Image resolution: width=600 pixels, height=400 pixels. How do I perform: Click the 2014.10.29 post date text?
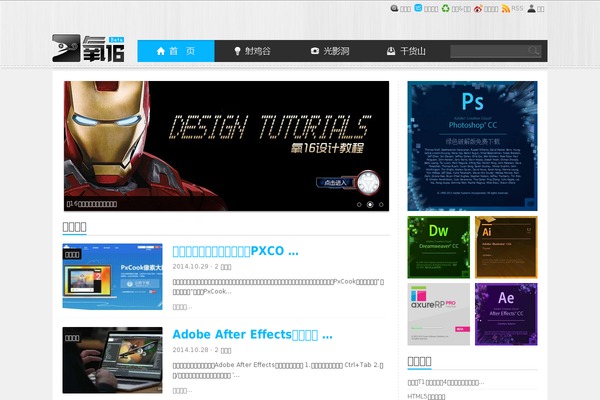click(x=190, y=266)
